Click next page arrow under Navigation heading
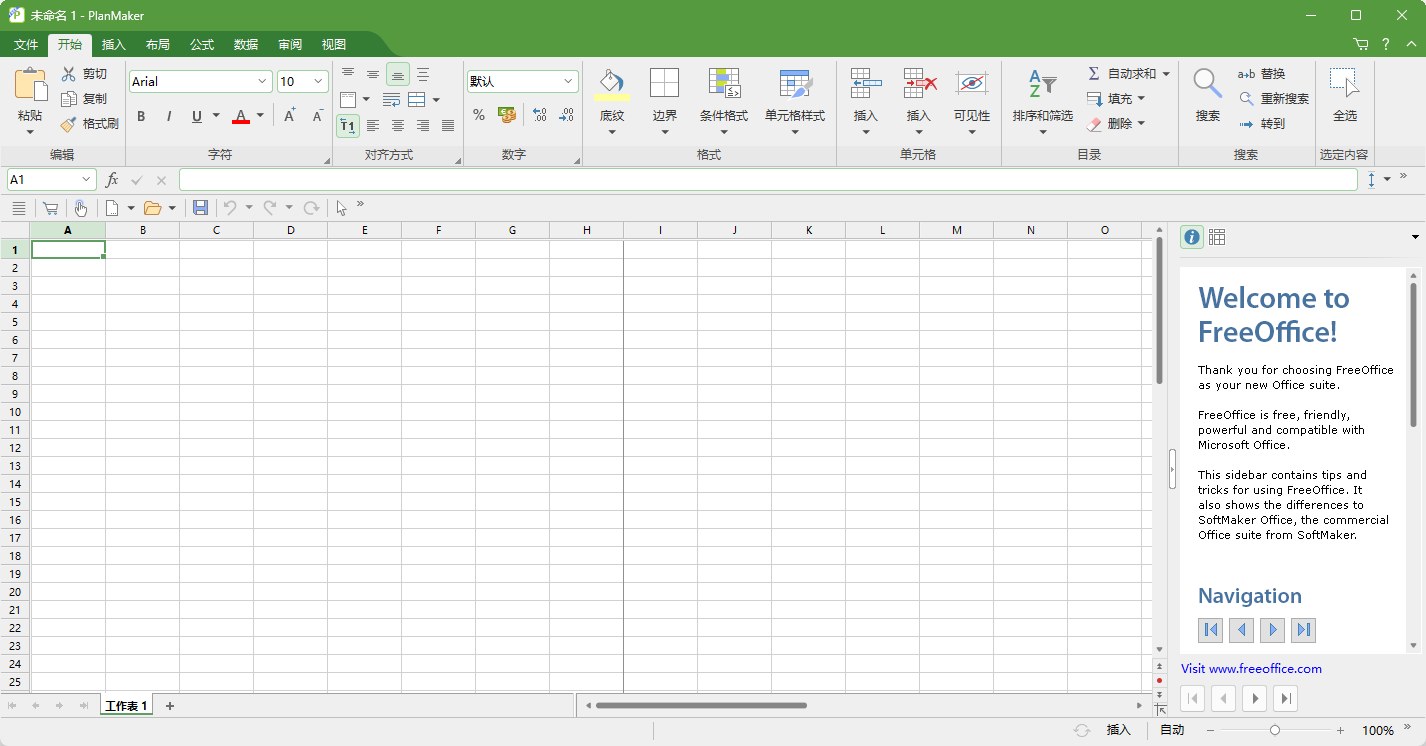1426x746 pixels. tap(1272, 630)
